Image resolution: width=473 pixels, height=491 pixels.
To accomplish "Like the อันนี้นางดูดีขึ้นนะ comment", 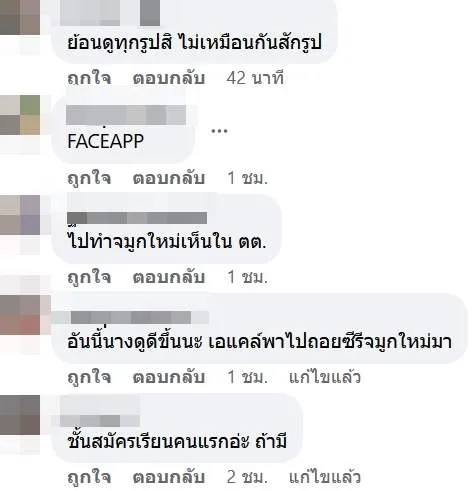I will tap(89, 377).
